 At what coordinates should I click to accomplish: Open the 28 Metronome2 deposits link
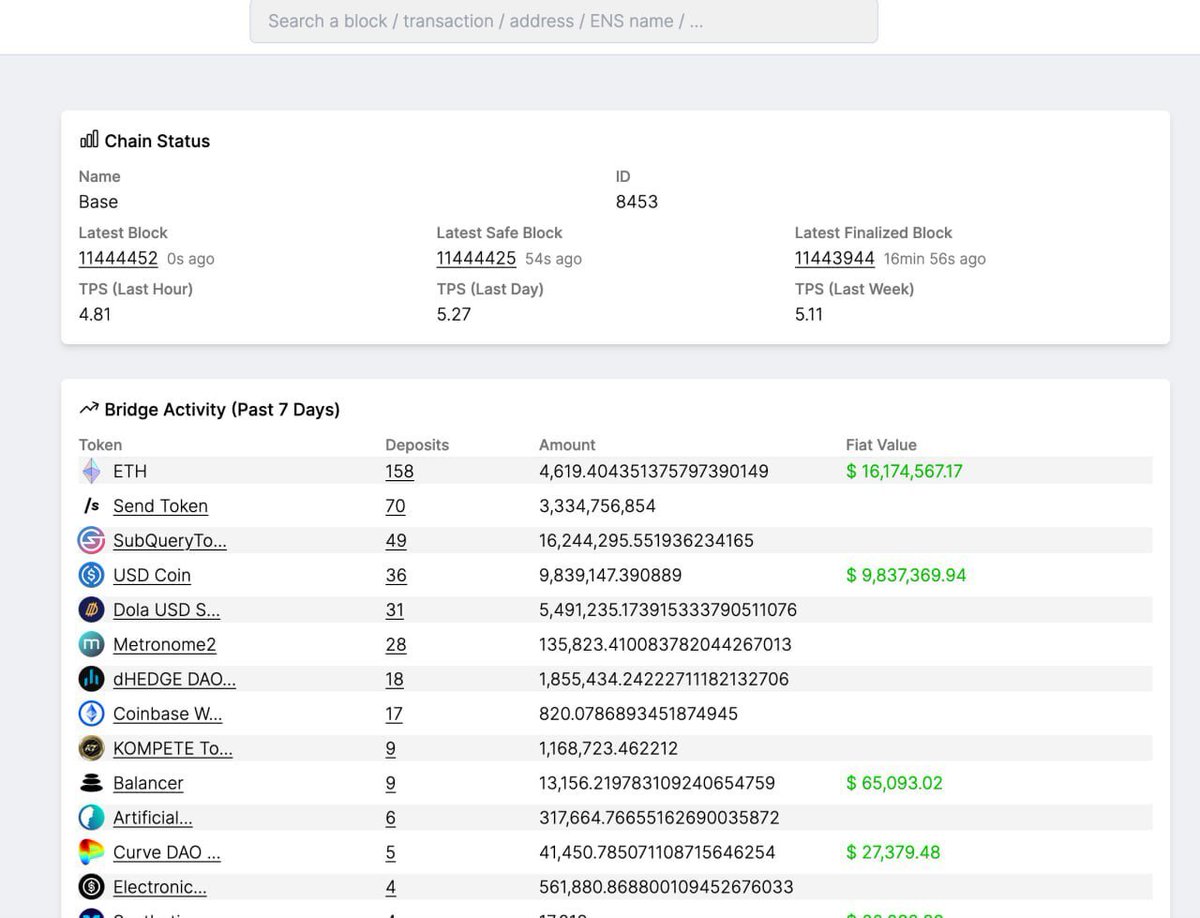point(396,645)
